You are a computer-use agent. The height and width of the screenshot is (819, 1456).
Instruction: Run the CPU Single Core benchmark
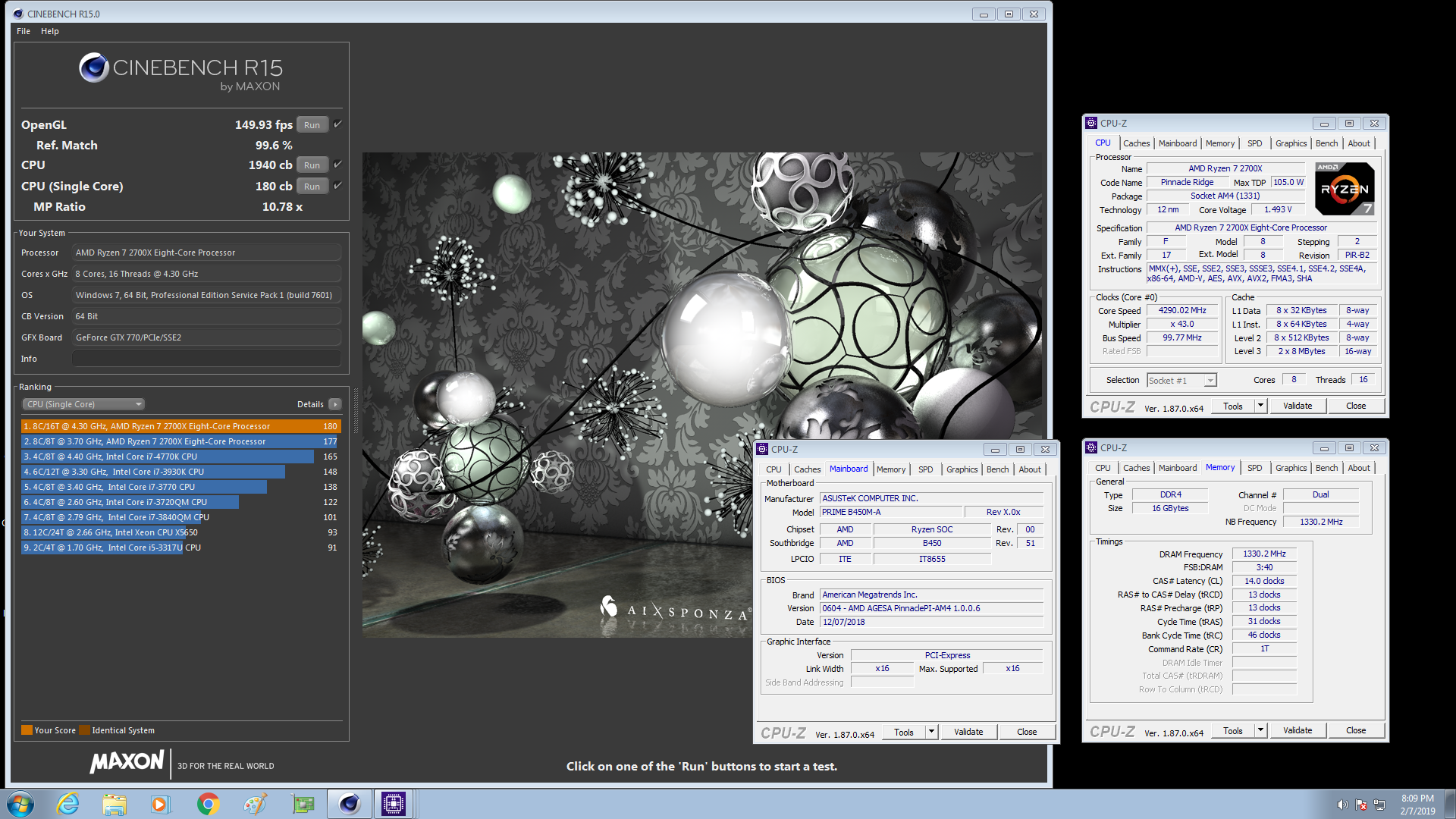click(x=312, y=187)
